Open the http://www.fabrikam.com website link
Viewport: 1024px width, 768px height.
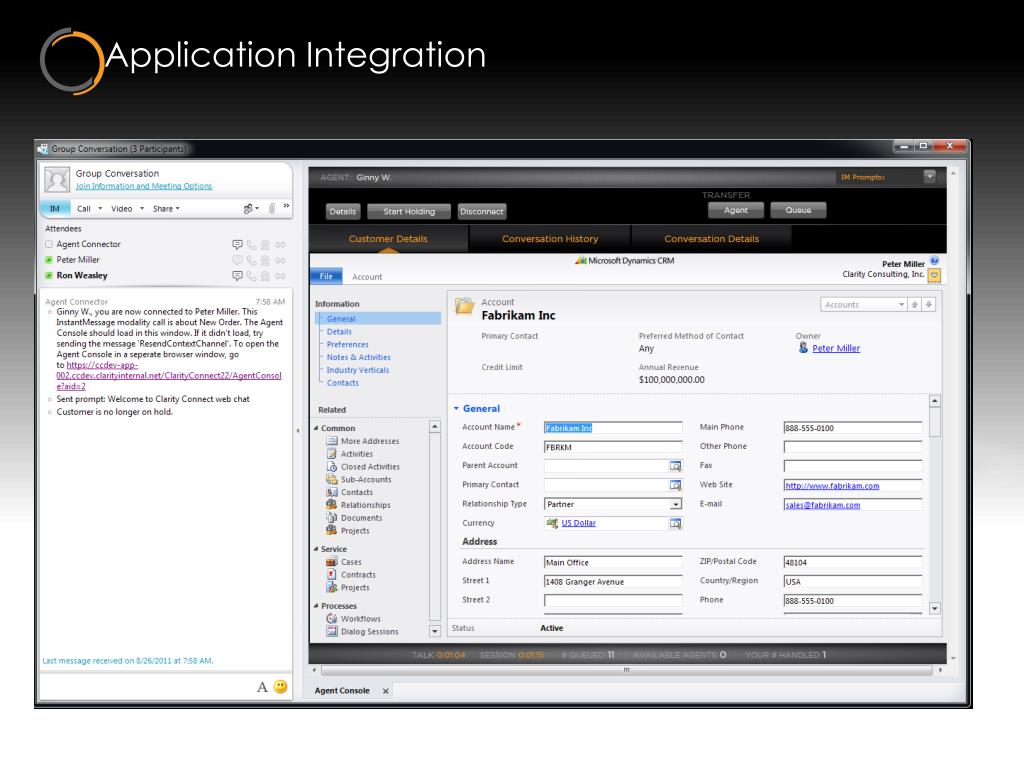832,486
